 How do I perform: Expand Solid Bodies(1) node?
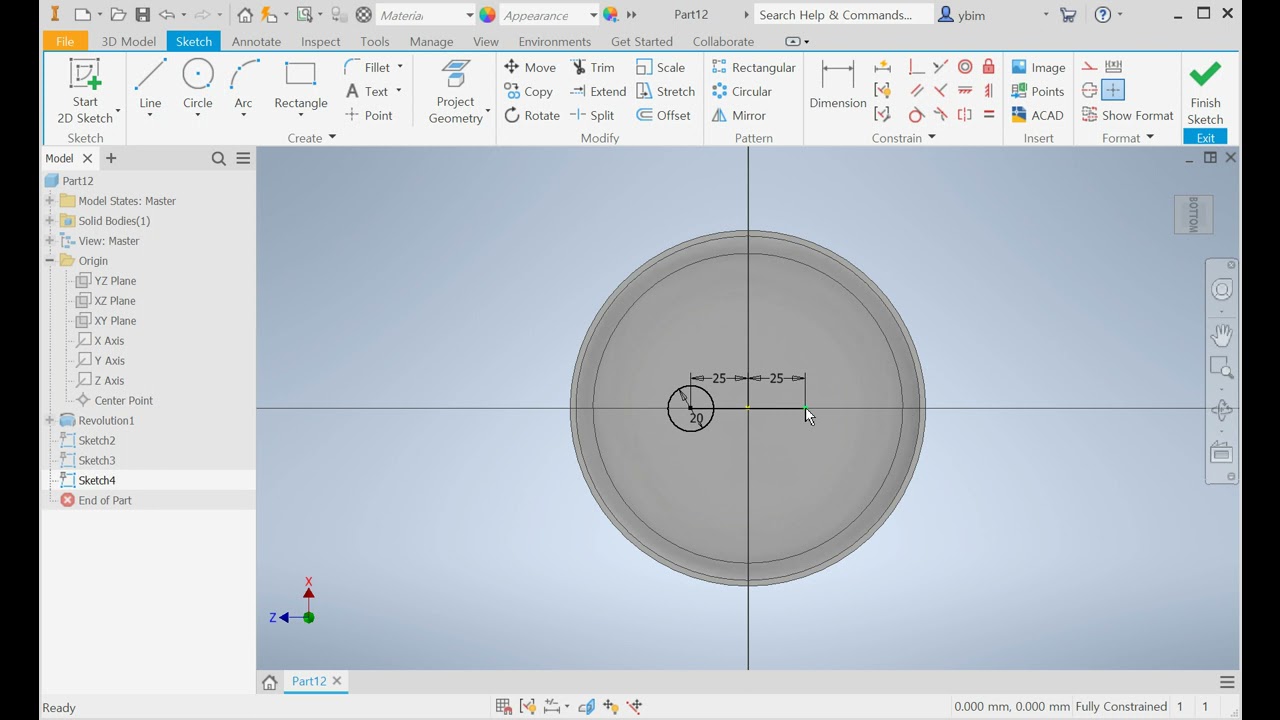tap(50, 221)
